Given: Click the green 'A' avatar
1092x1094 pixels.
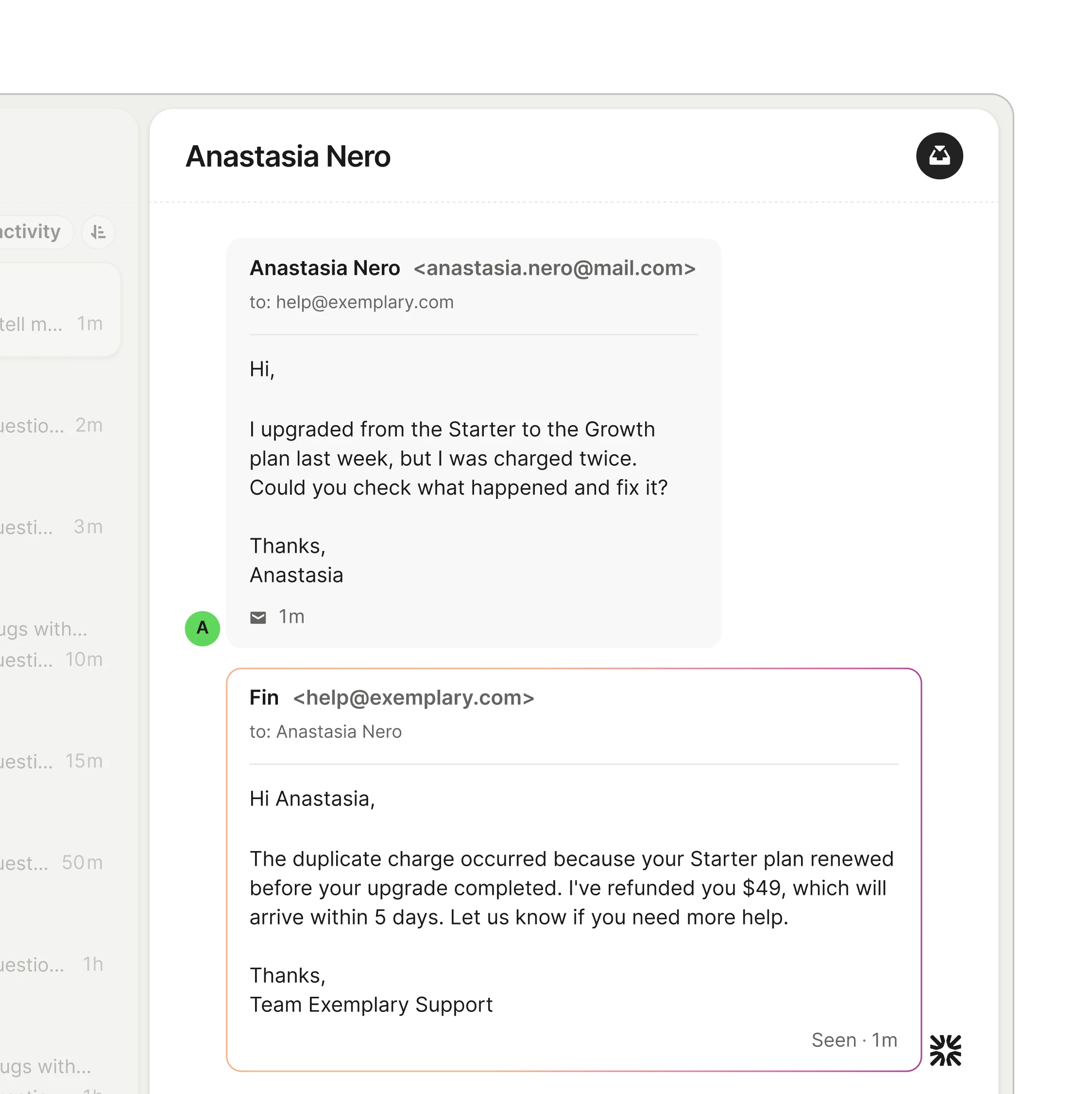Looking at the screenshot, I should click(202, 628).
